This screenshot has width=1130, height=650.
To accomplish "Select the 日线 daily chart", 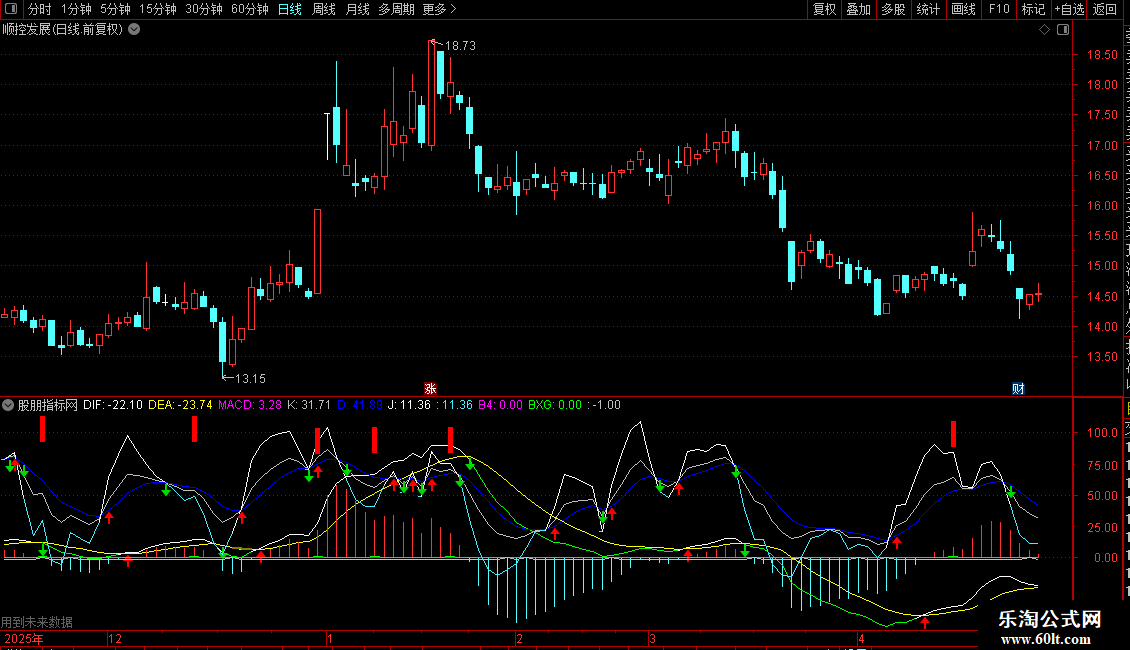I will point(290,9).
